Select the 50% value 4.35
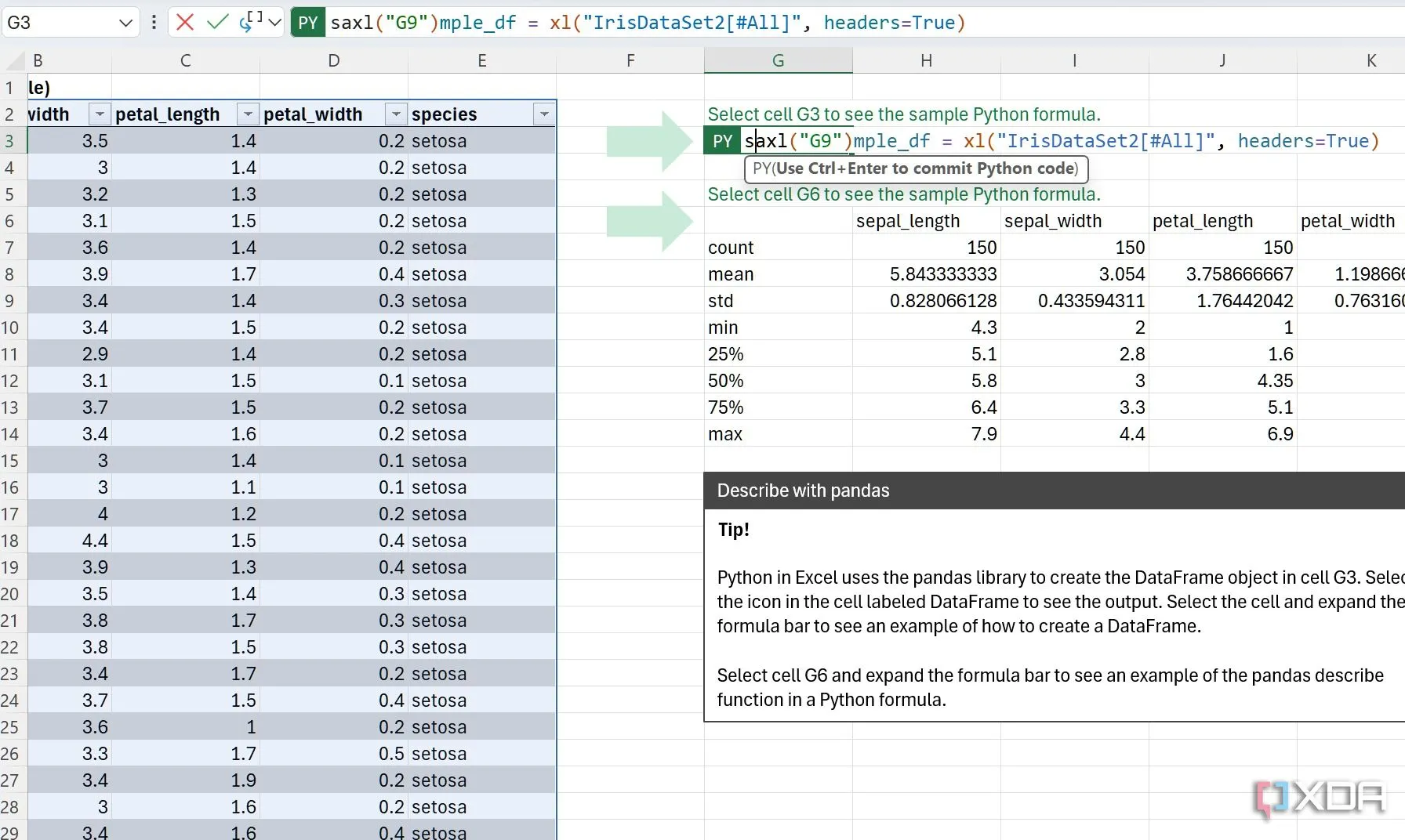1405x840 pixels. [x=1223, y=381]
